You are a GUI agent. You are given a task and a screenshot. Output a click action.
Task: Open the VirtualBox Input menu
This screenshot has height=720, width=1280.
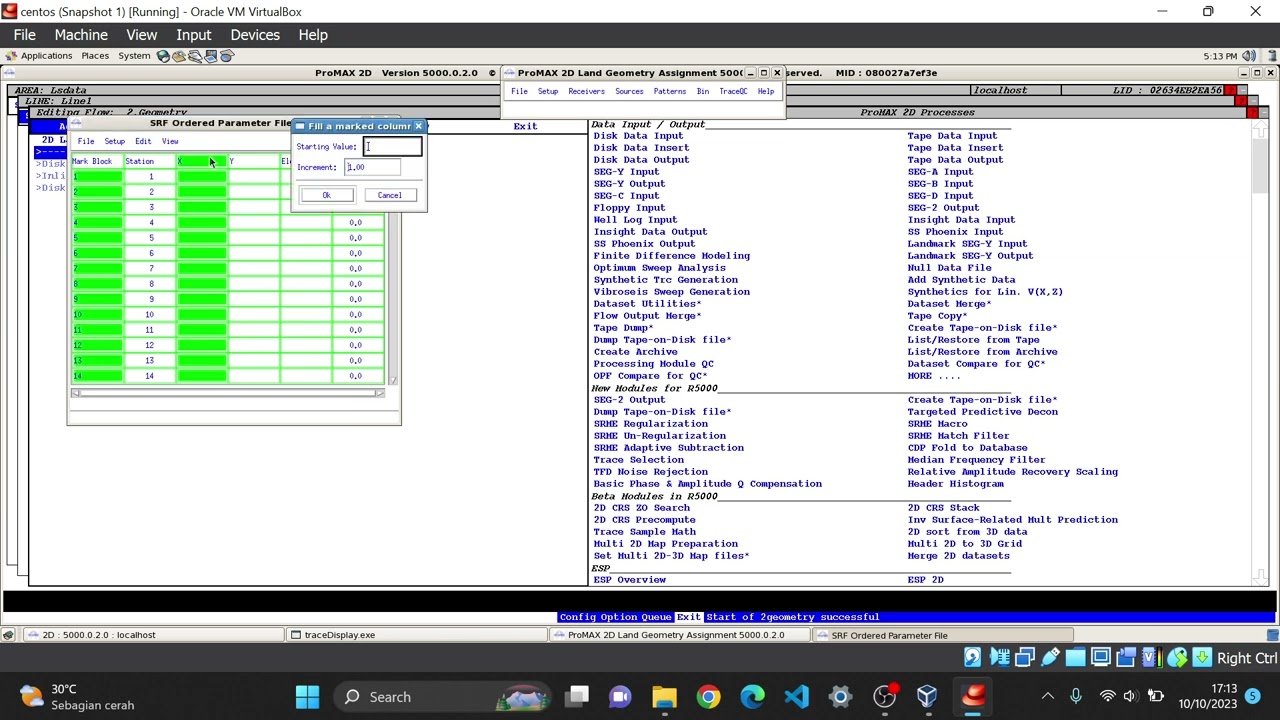pos(194,35)
